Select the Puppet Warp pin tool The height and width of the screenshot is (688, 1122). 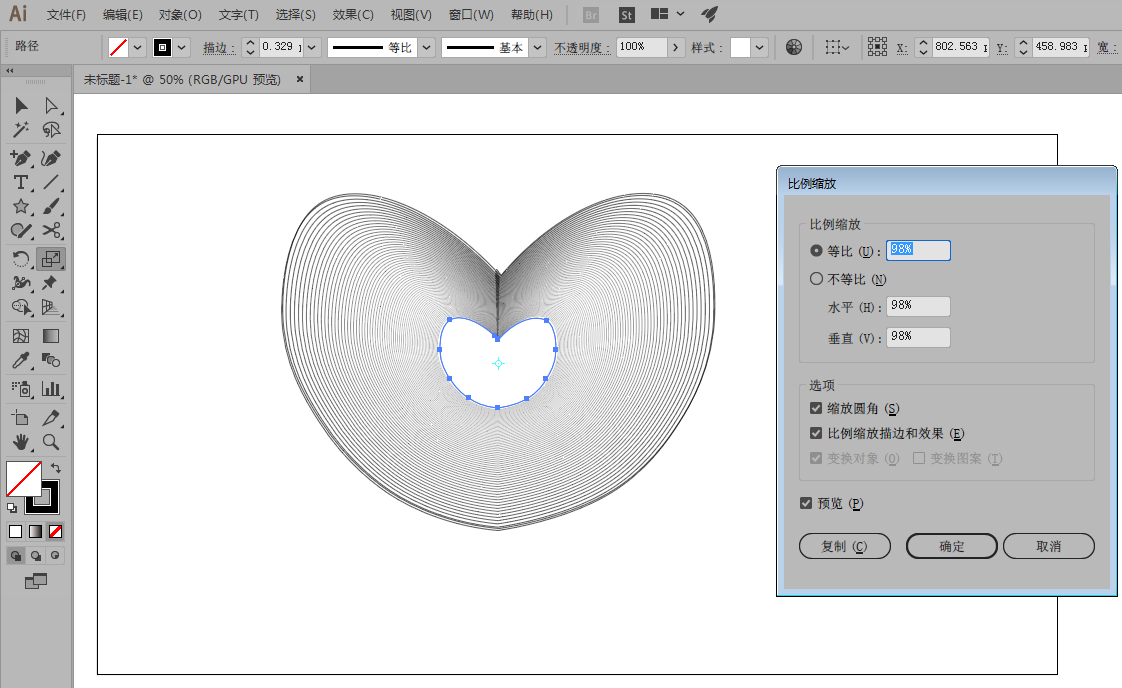51,283
